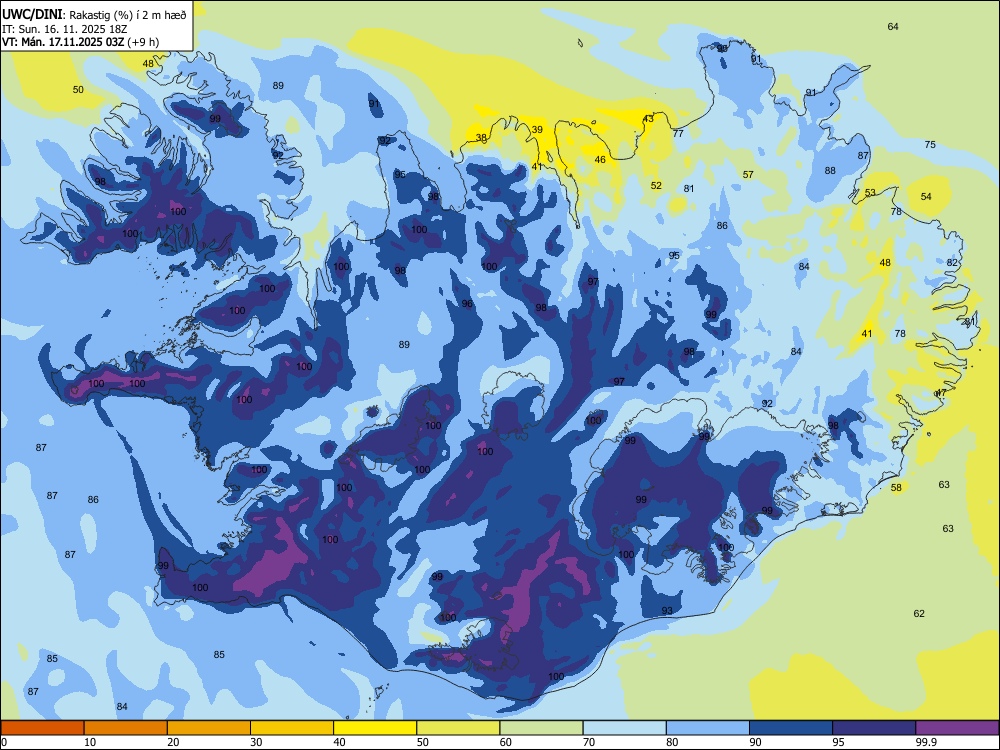Choose the dark blue 90–95 legend swatch
This screenshot has height=750, width=1000.
click(791, 728)
